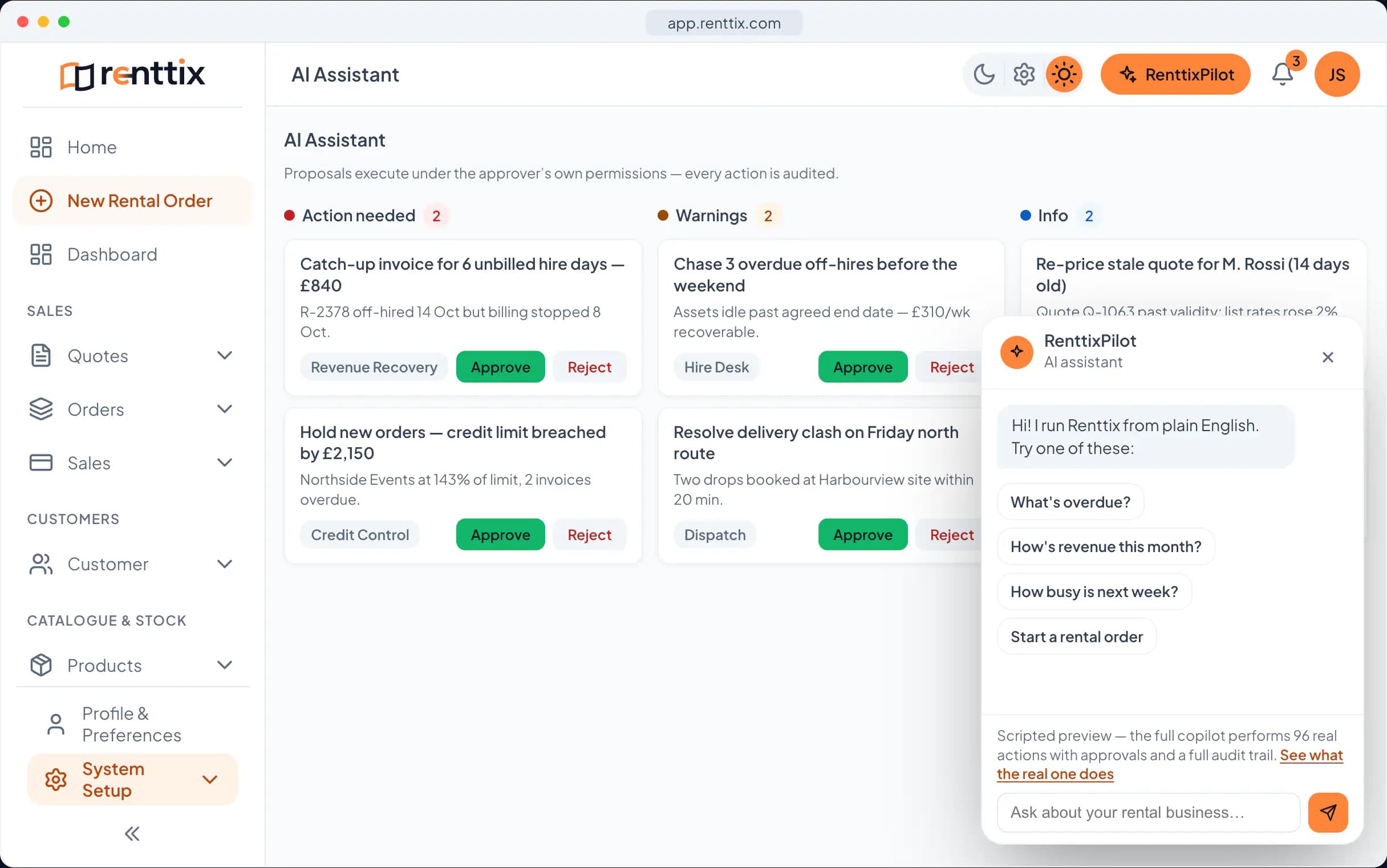
Task: Collapse the sidebar with double chevron
Action: pyautogui.click(x=133, y=834)
